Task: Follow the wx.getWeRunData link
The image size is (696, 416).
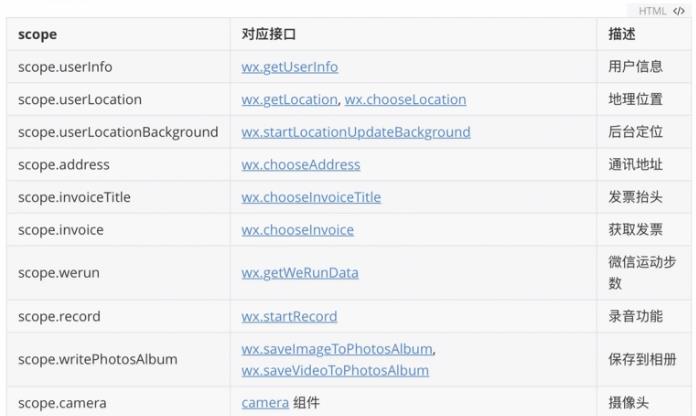Action: (x=299, y=273)
